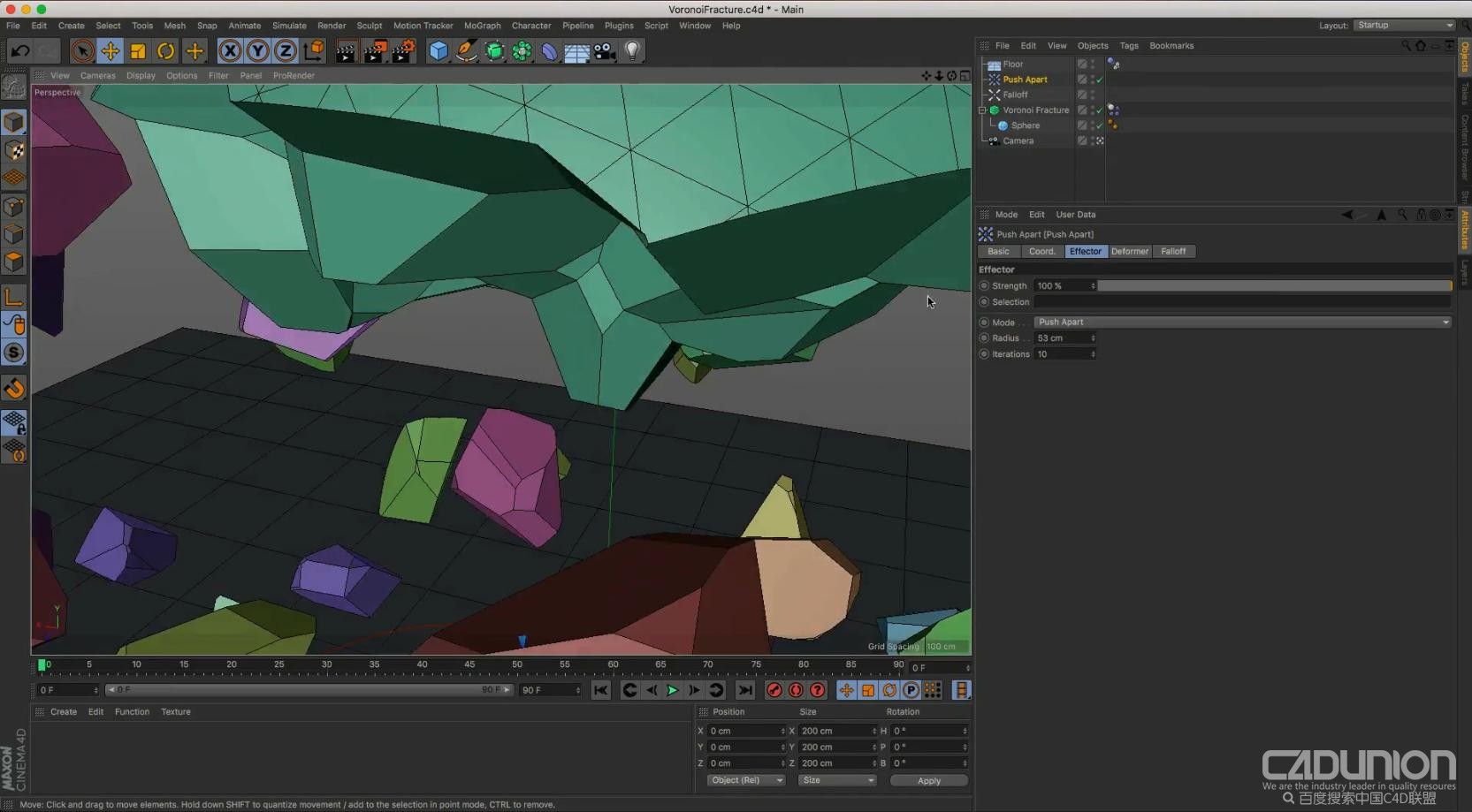Open the Layout Startup dropdown
1472x812 pixels.
[1405, 26]
